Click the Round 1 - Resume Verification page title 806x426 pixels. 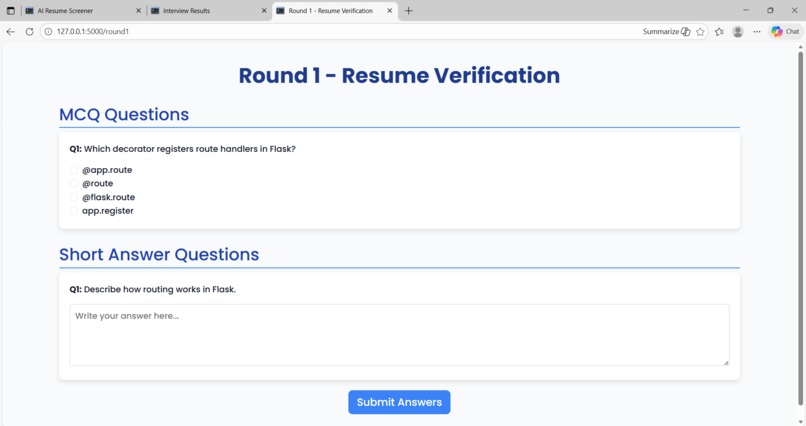click(x=399, y=76)
